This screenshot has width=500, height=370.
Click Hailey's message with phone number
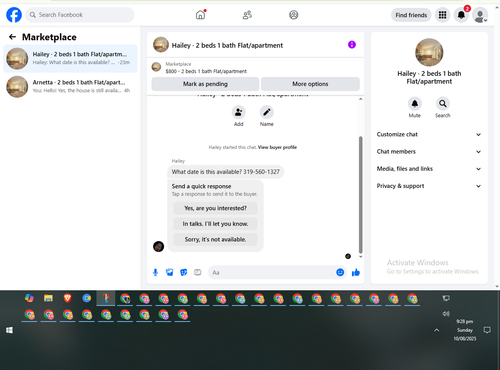click(225, 172)
